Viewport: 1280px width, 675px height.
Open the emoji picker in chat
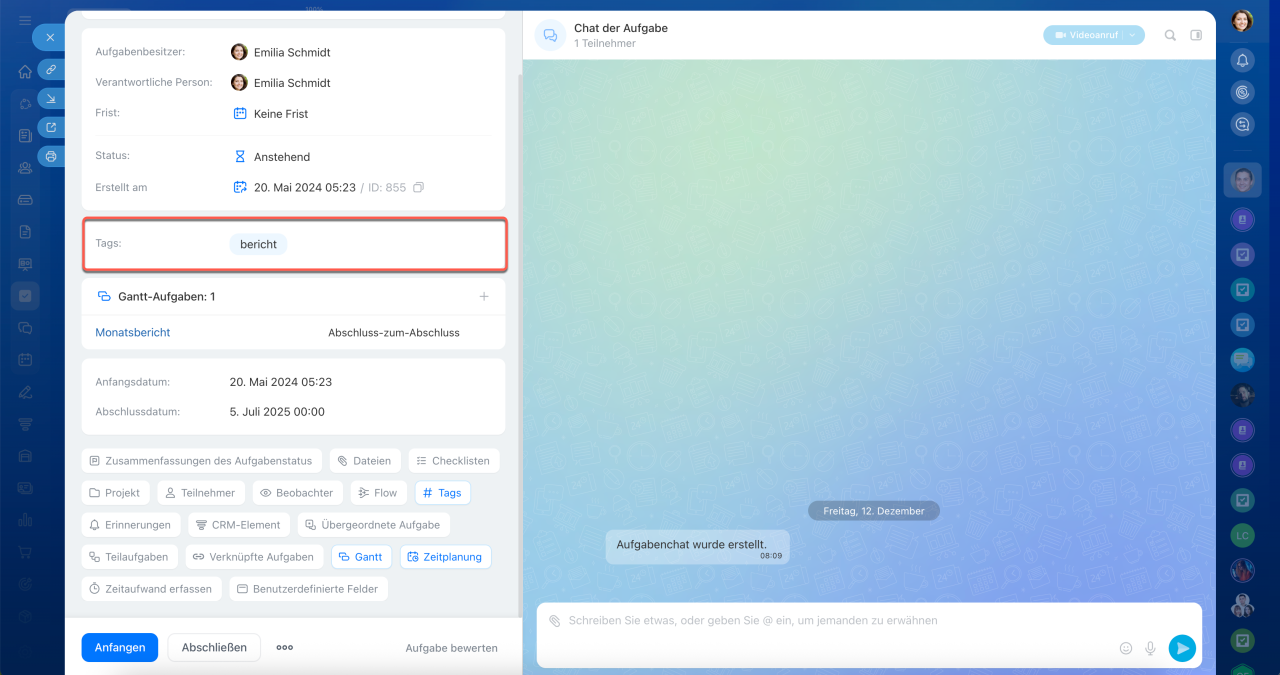click(1126, 648)
